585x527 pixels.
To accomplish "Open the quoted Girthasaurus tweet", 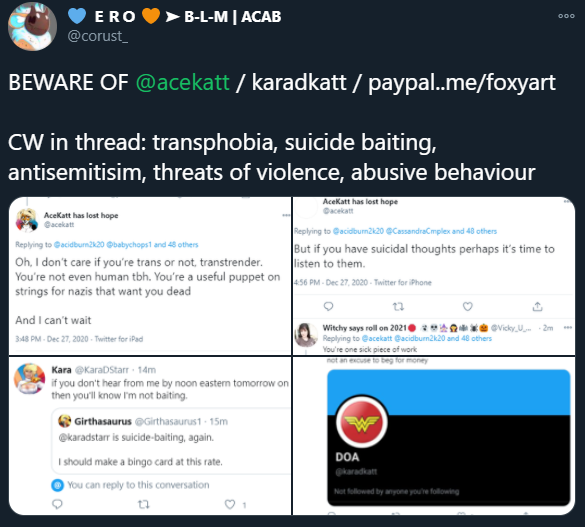I will (x=171, y=441).
